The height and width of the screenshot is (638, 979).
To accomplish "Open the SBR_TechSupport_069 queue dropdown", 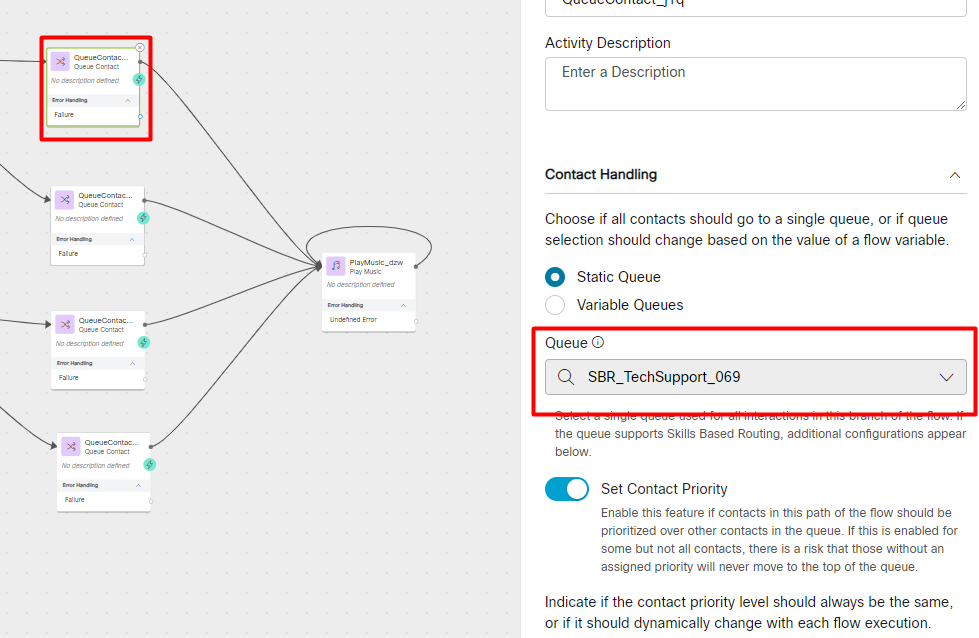I will (755, 377).
